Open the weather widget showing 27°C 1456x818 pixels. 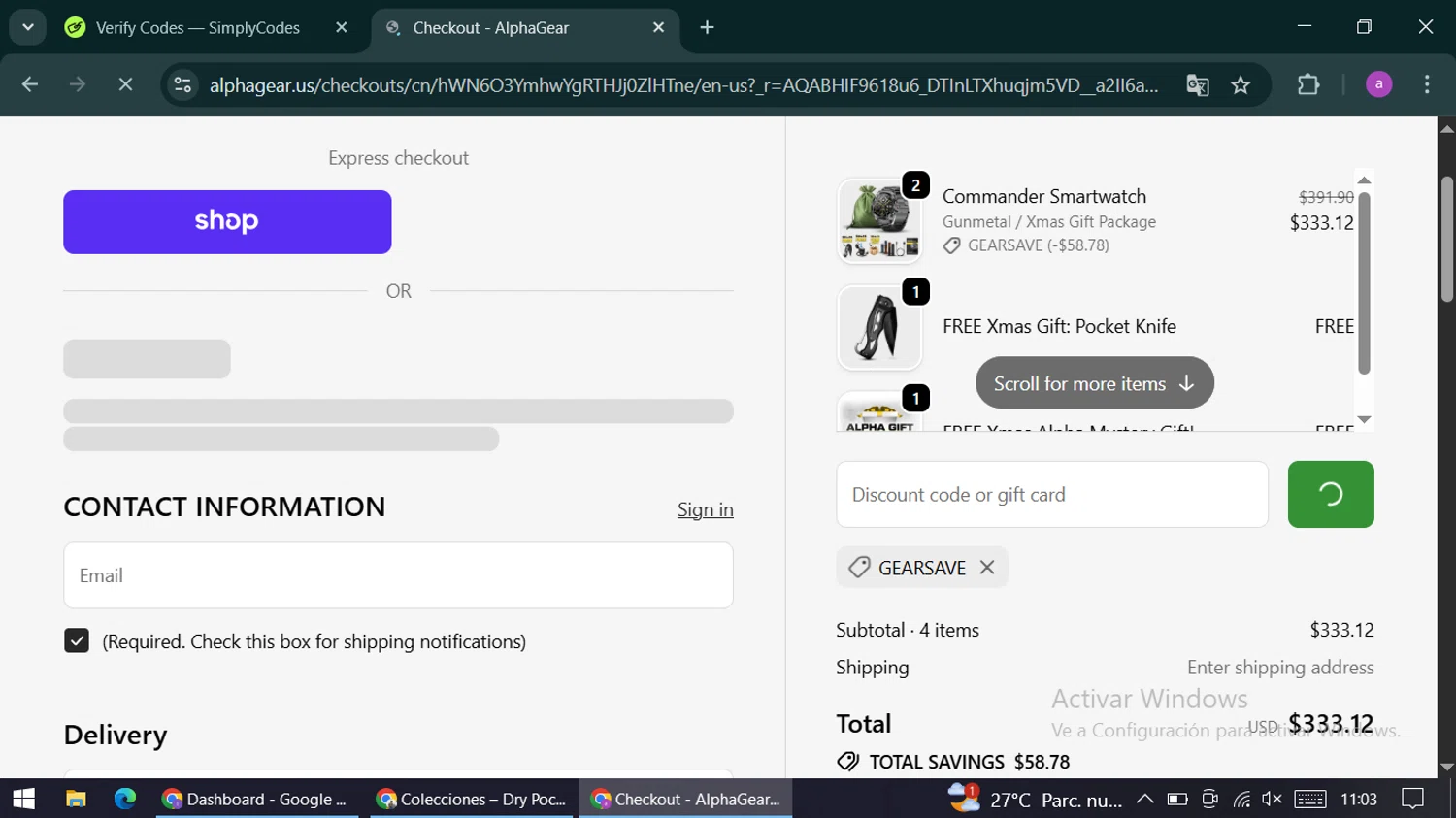(x=1035, y=800)
